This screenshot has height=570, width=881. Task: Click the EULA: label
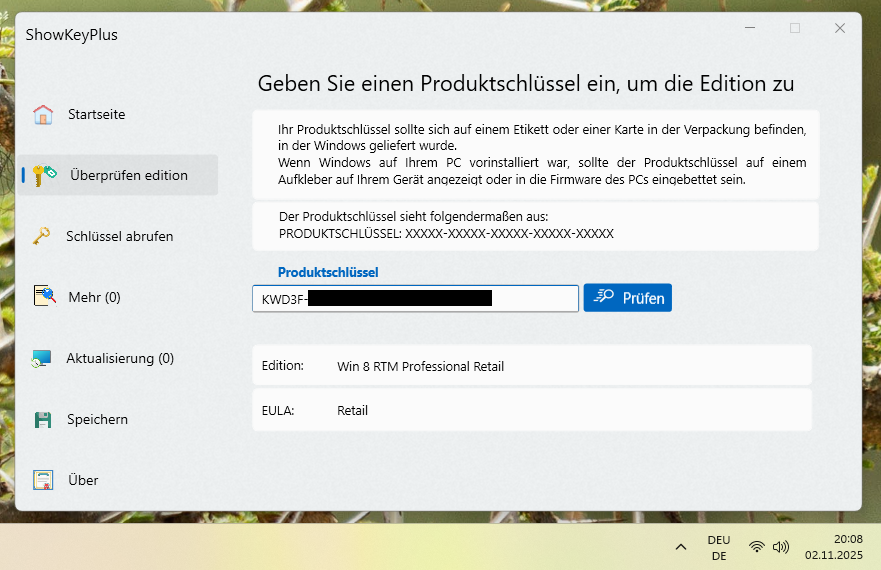click(x=278, y=411)
